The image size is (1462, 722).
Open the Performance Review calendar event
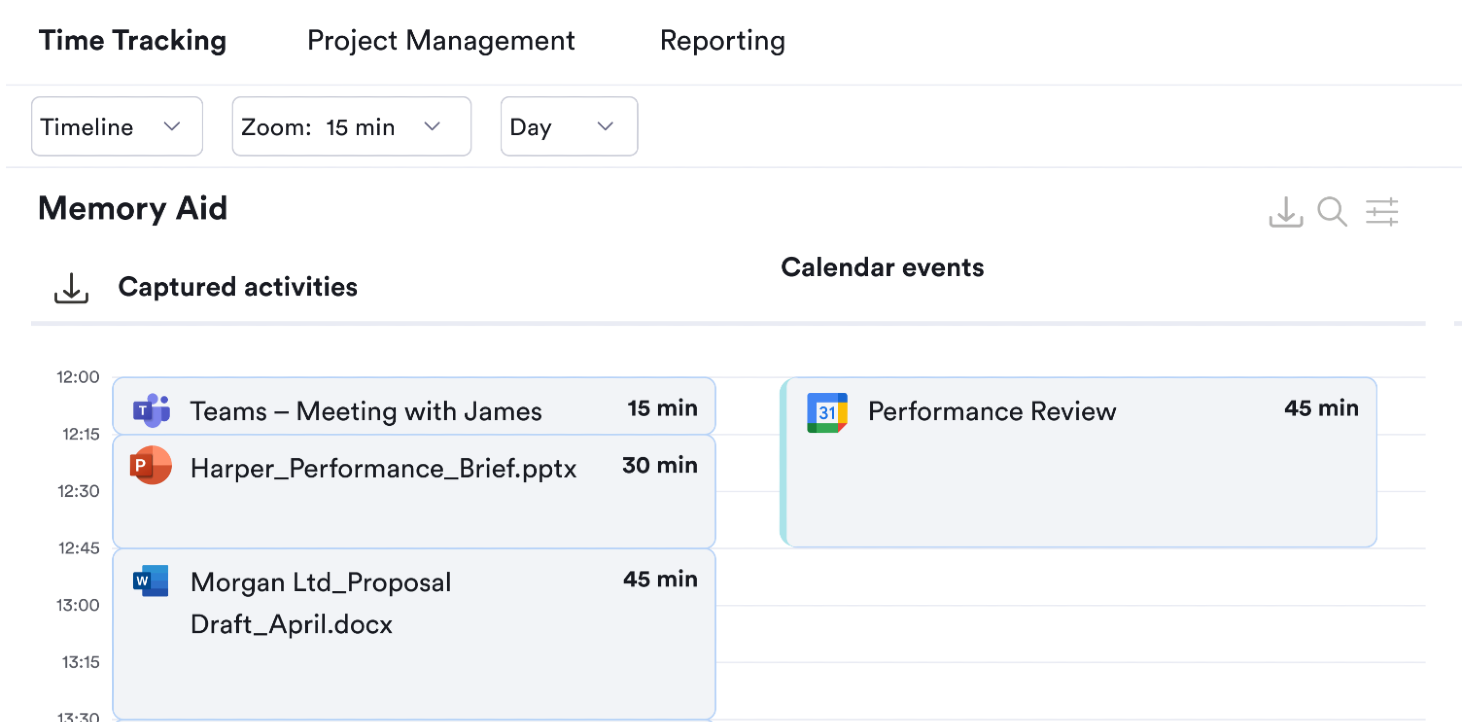[x=1078, y=462]
